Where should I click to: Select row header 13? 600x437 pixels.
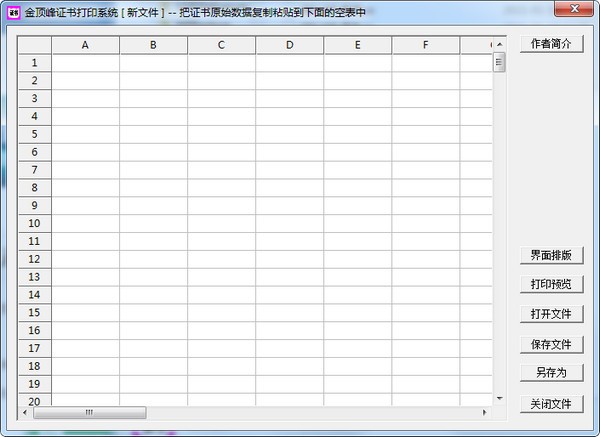35,277
